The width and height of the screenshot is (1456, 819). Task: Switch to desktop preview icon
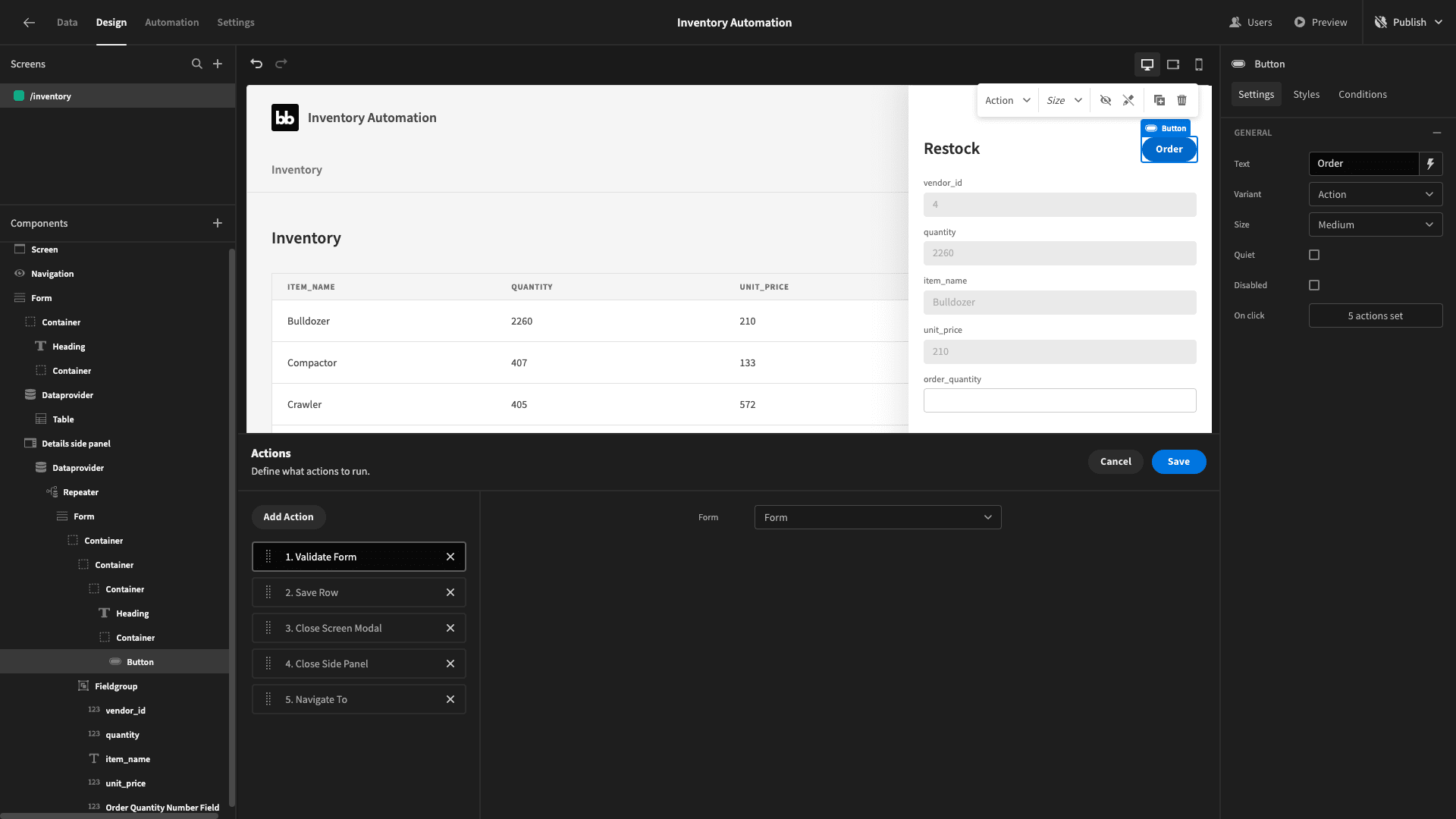(1147, 64)
